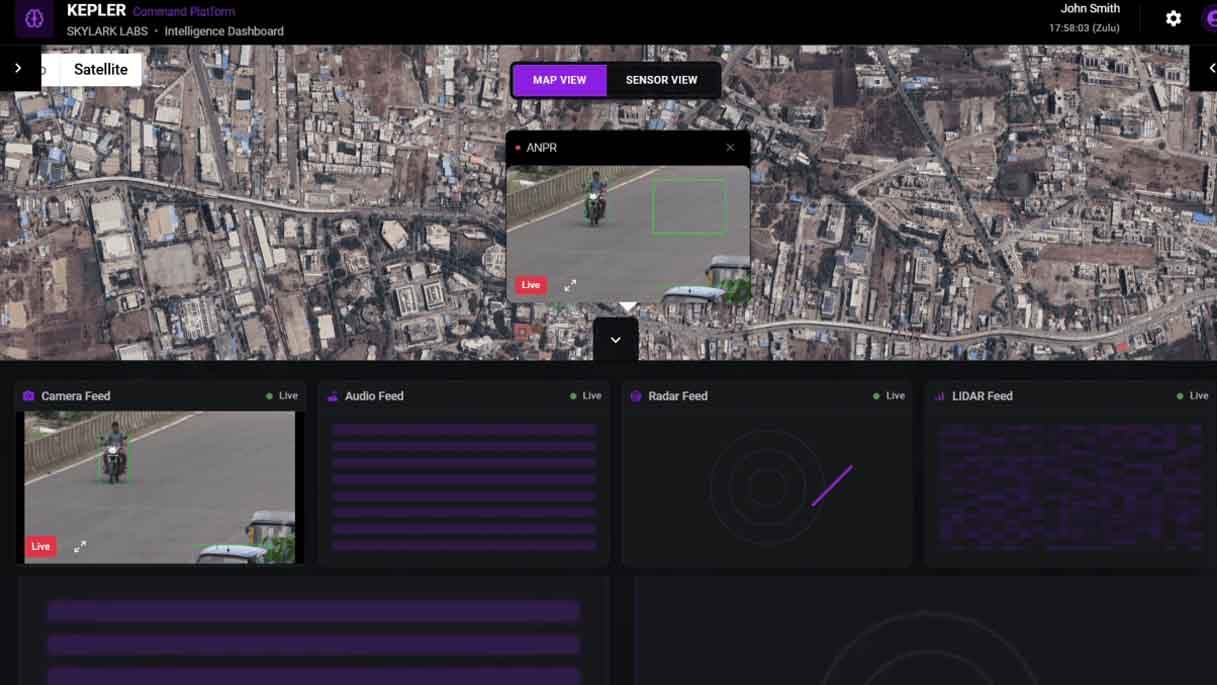This screenshot has height=685, width=1217.
Task: Click the Live badge on Camera Feed
Action: pos(40,546)
